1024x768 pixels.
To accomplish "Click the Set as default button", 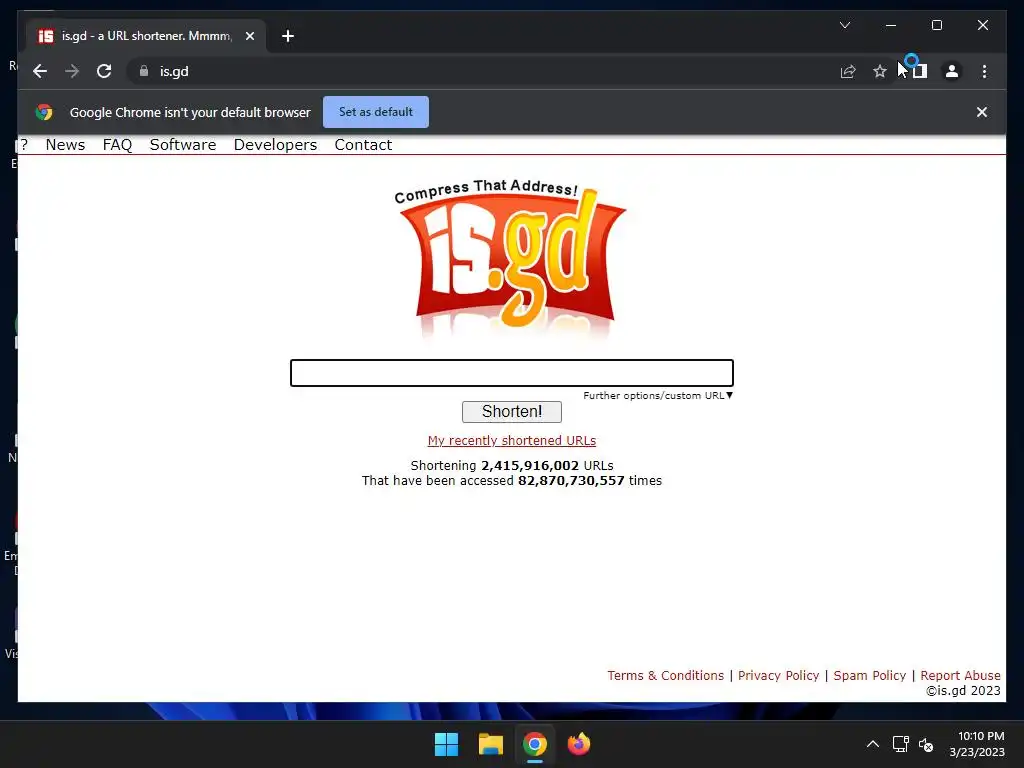I will coord(376,112).
